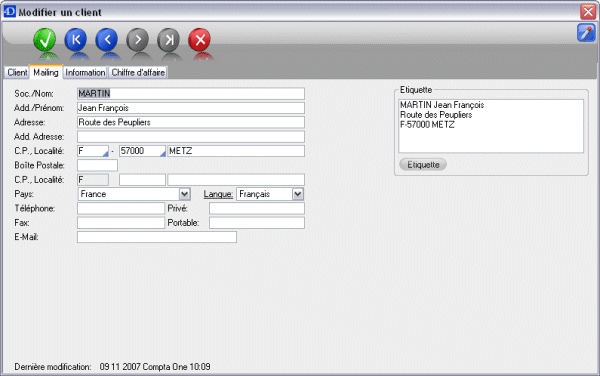Screen dimensions: 600x376
Task: Click the postal code field showing 57000
Action: pos(142,151)
